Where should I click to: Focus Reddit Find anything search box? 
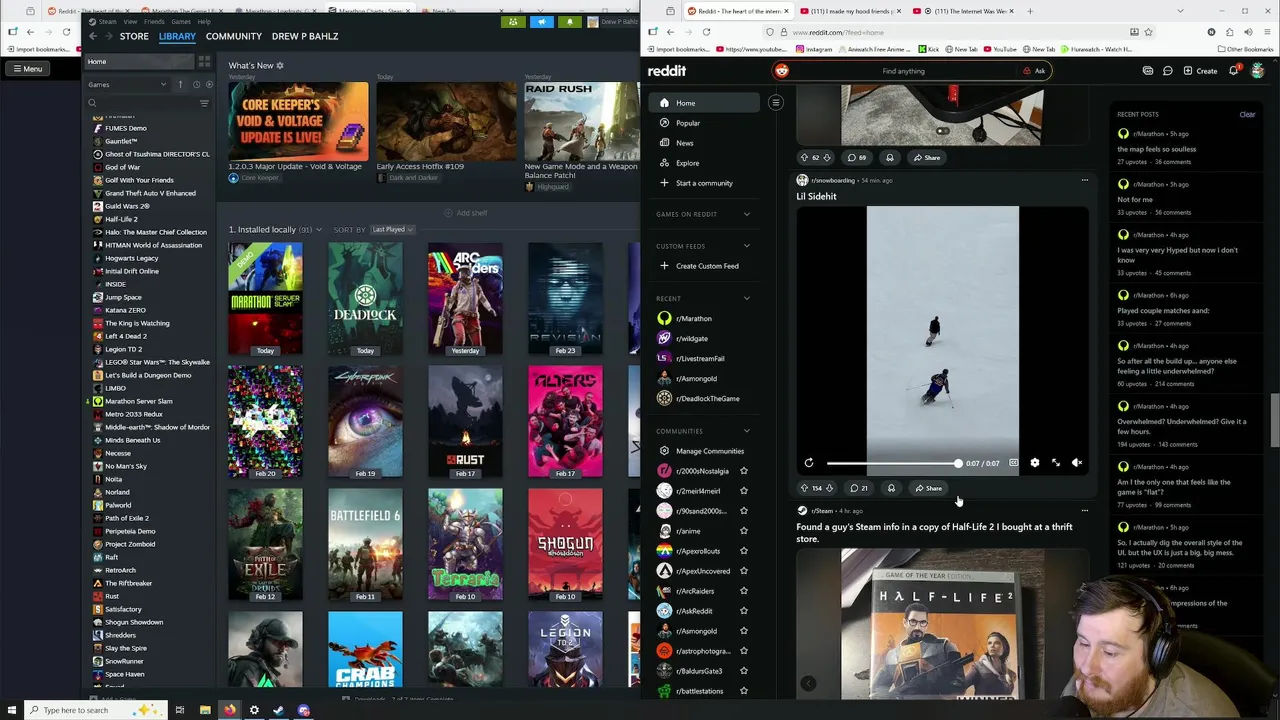coord(904,71)
